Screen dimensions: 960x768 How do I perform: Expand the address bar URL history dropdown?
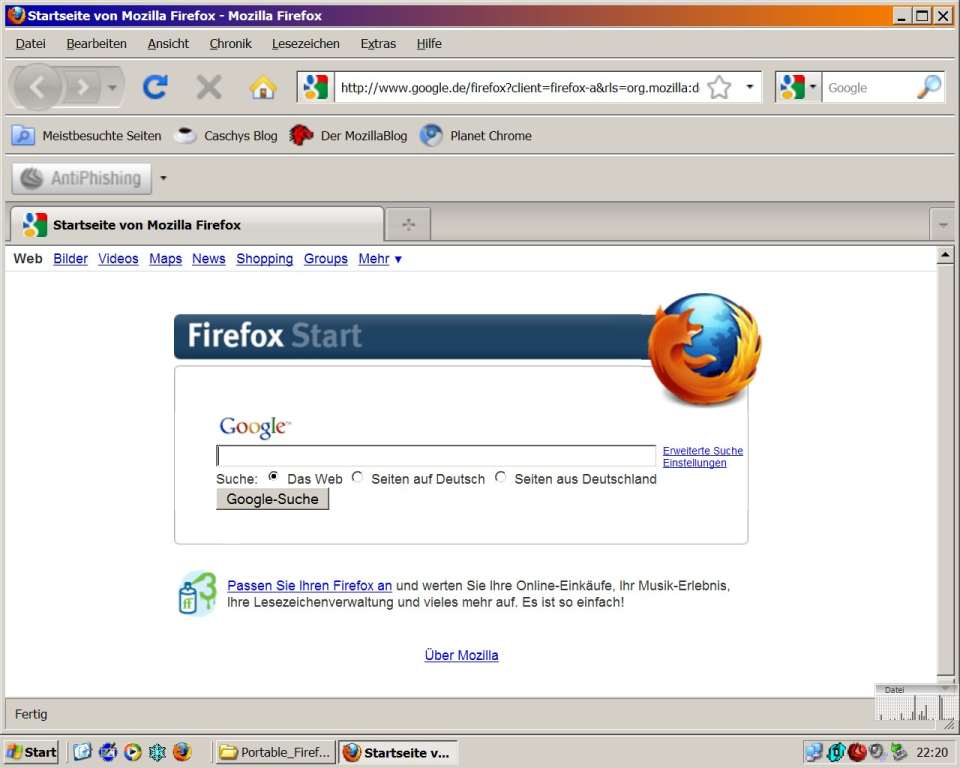pyautogui.click(x=749, y=87)
